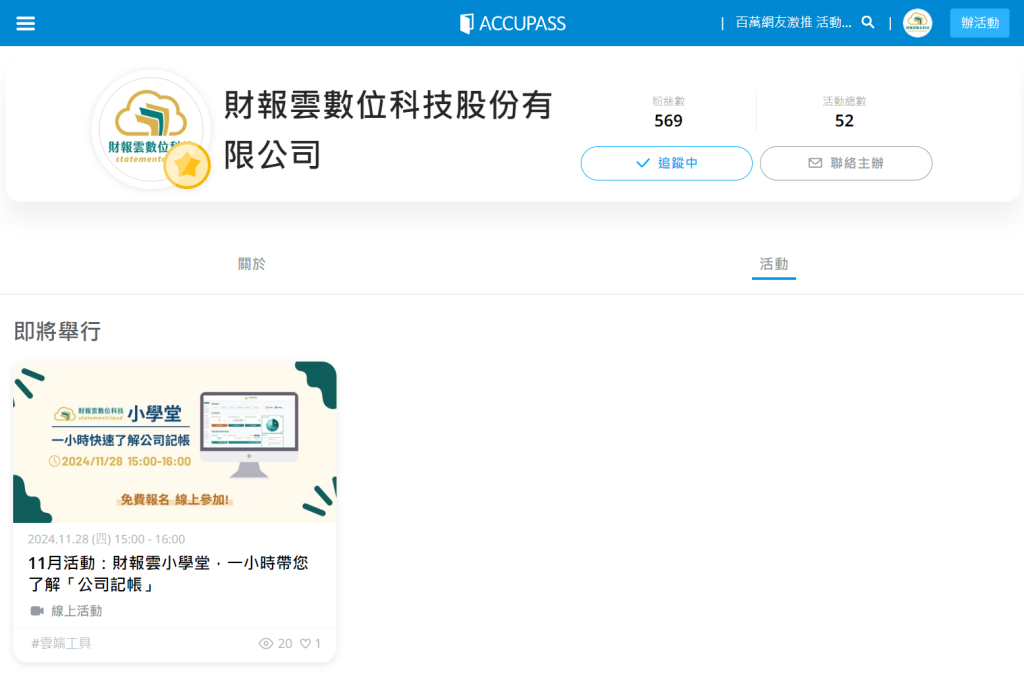Click the gold star badge

(x=187, y=166)
